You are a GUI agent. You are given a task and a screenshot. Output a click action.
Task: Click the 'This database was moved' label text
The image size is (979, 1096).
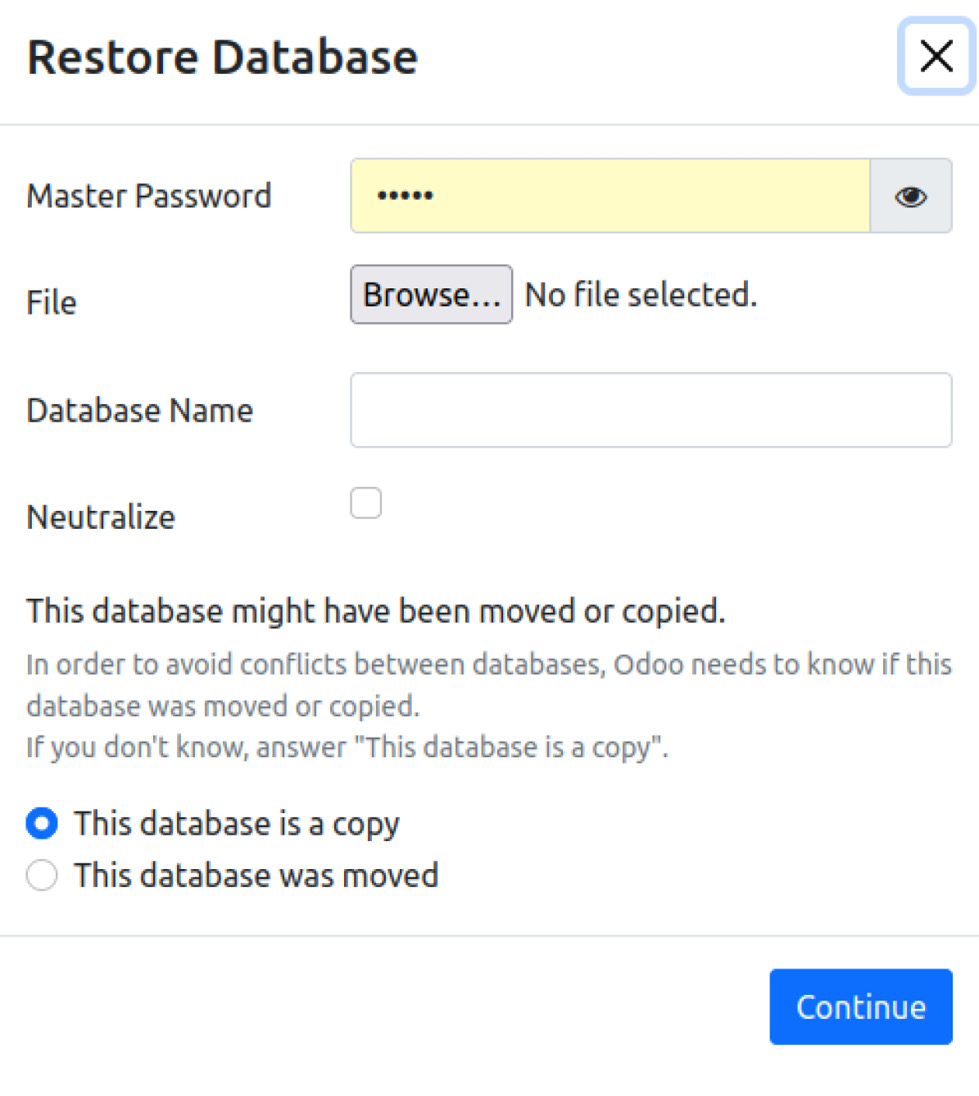coord(256,875)
